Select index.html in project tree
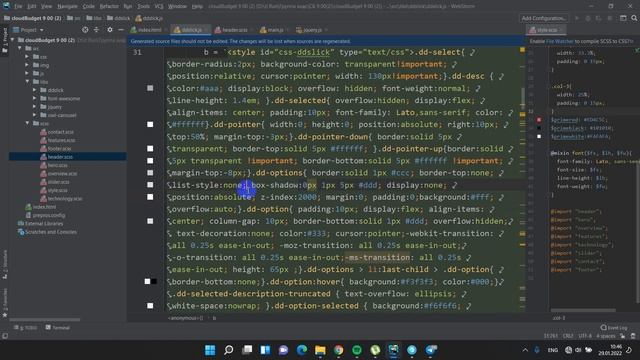The height and width of the screenshot is (360, 640). (40, 207)
